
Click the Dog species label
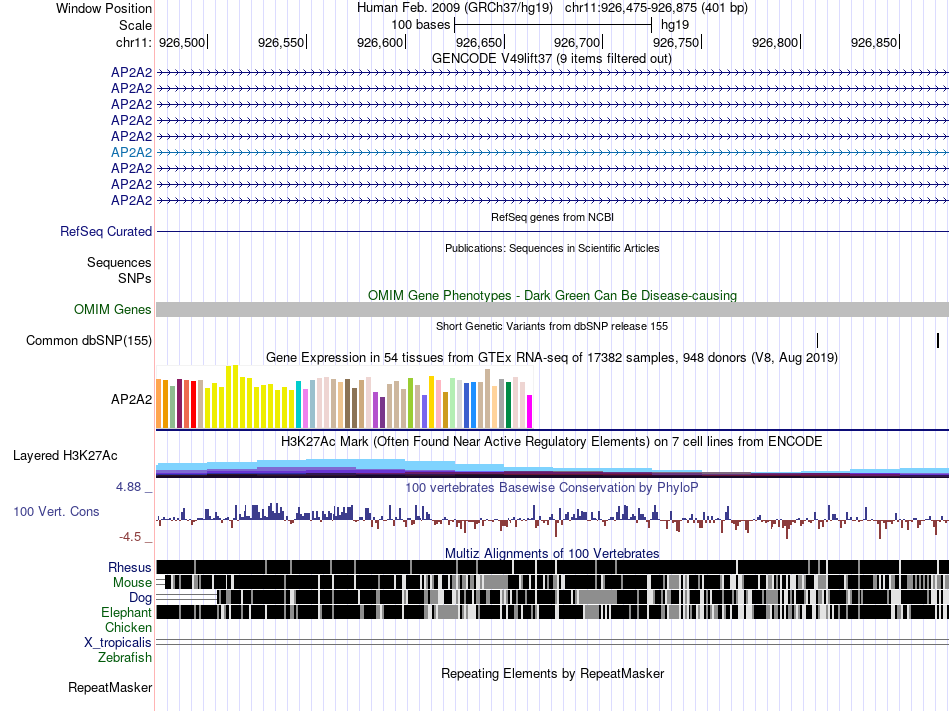coord(140,598)
